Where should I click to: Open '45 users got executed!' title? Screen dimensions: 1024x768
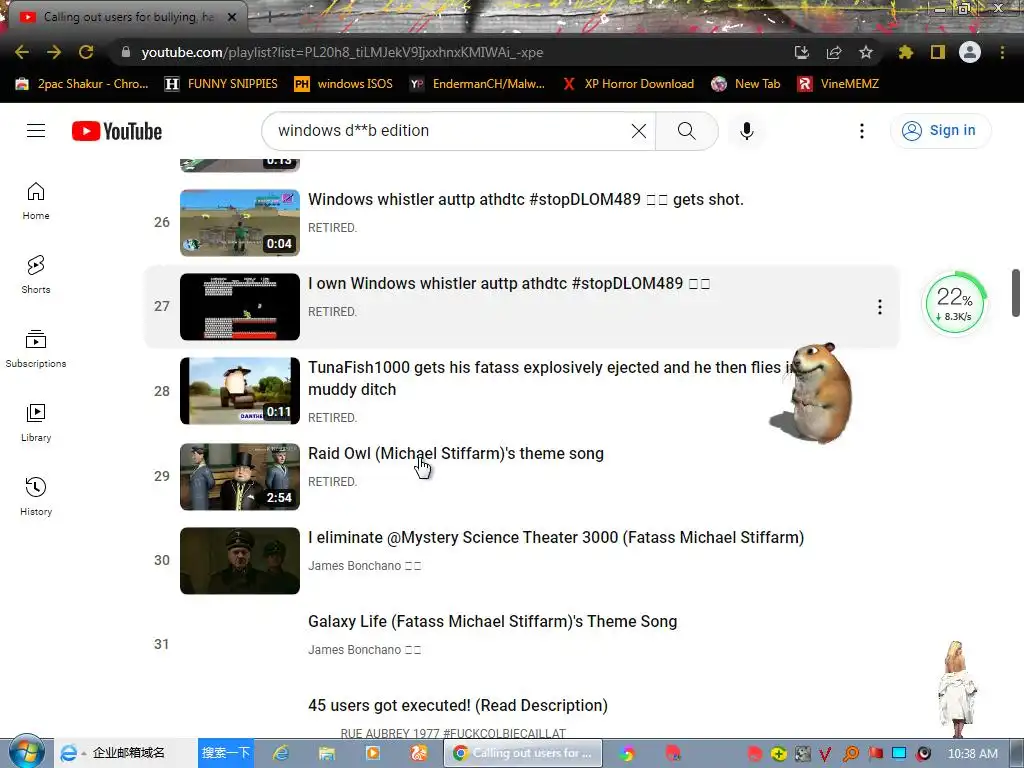tap(458, 705)
